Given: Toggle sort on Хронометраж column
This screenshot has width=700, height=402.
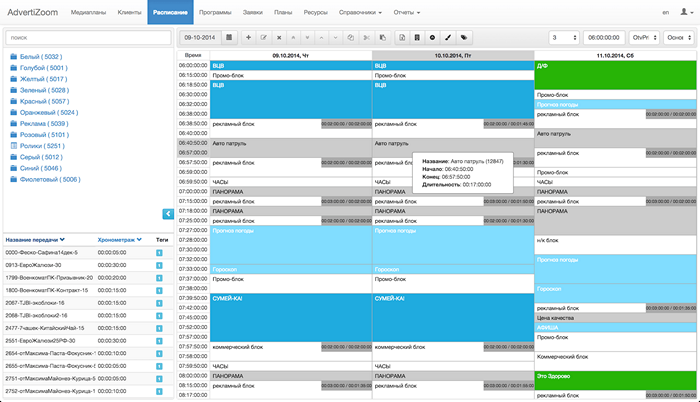Looking at the screenshot, I should [x=120, y=240].
